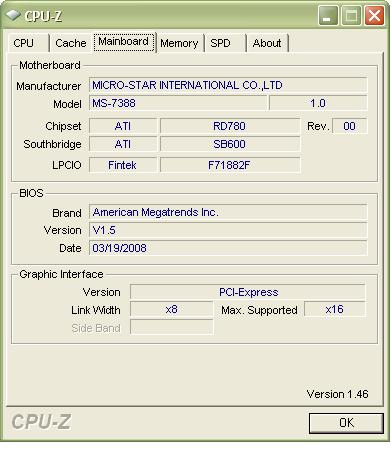Click the empty Side Band field

coord(171,327)
